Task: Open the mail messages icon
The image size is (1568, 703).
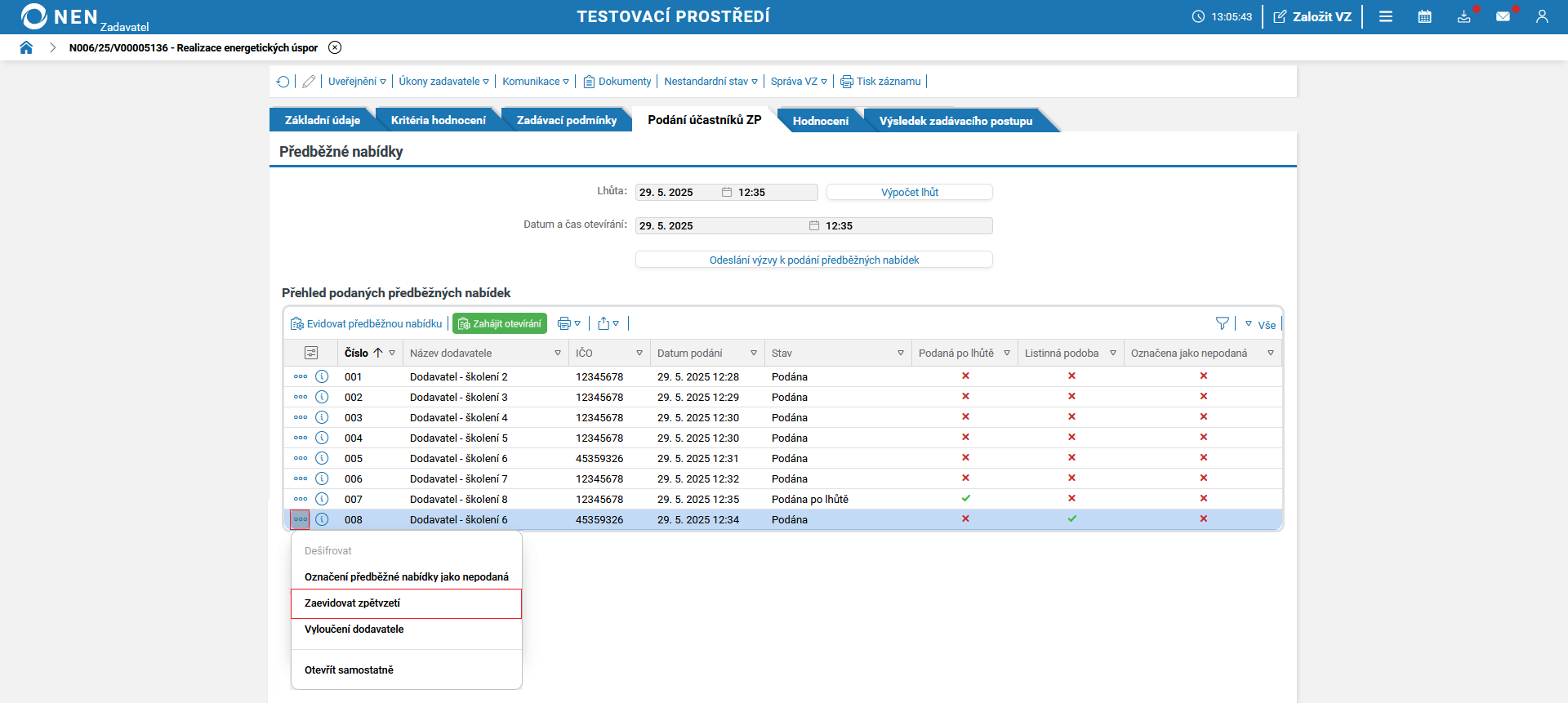Action: pos(1503,16)
